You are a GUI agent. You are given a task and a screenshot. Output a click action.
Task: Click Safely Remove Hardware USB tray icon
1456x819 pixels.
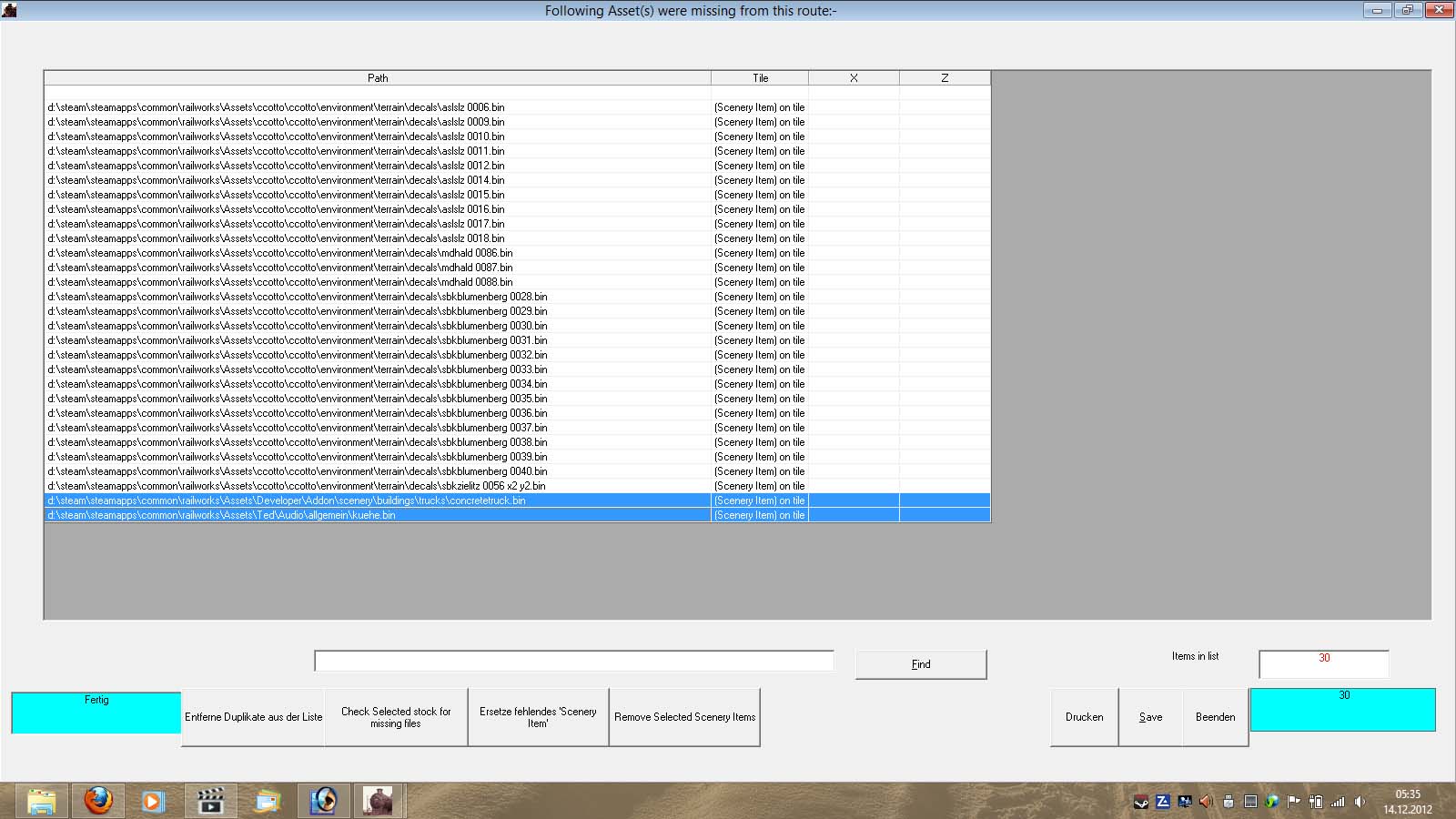tap(1228, 802)
